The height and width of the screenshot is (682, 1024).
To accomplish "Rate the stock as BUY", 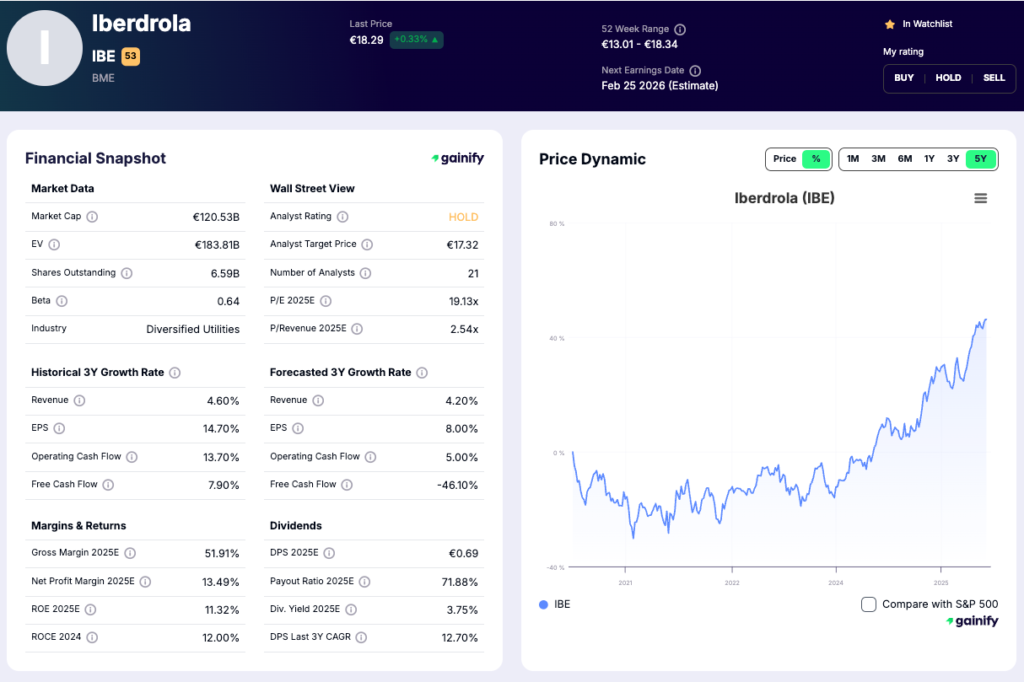I will 903,77.
